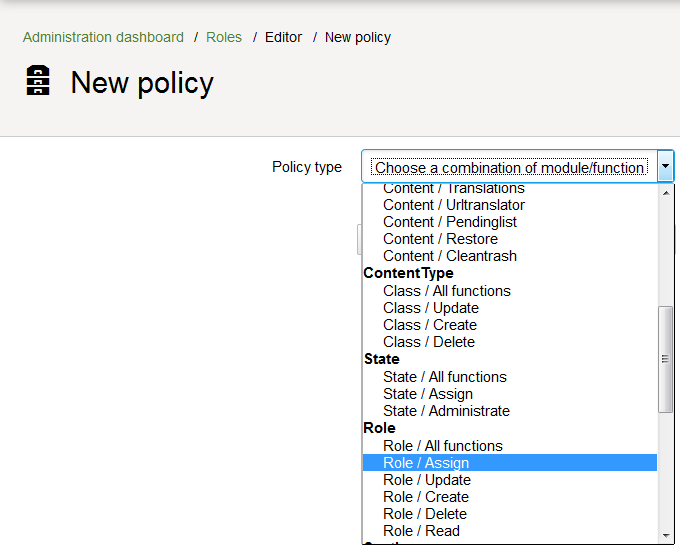This screenshot has width=680, height=548.
Task: Choose Content / Cleantrash from list
Action: point(510,256)
